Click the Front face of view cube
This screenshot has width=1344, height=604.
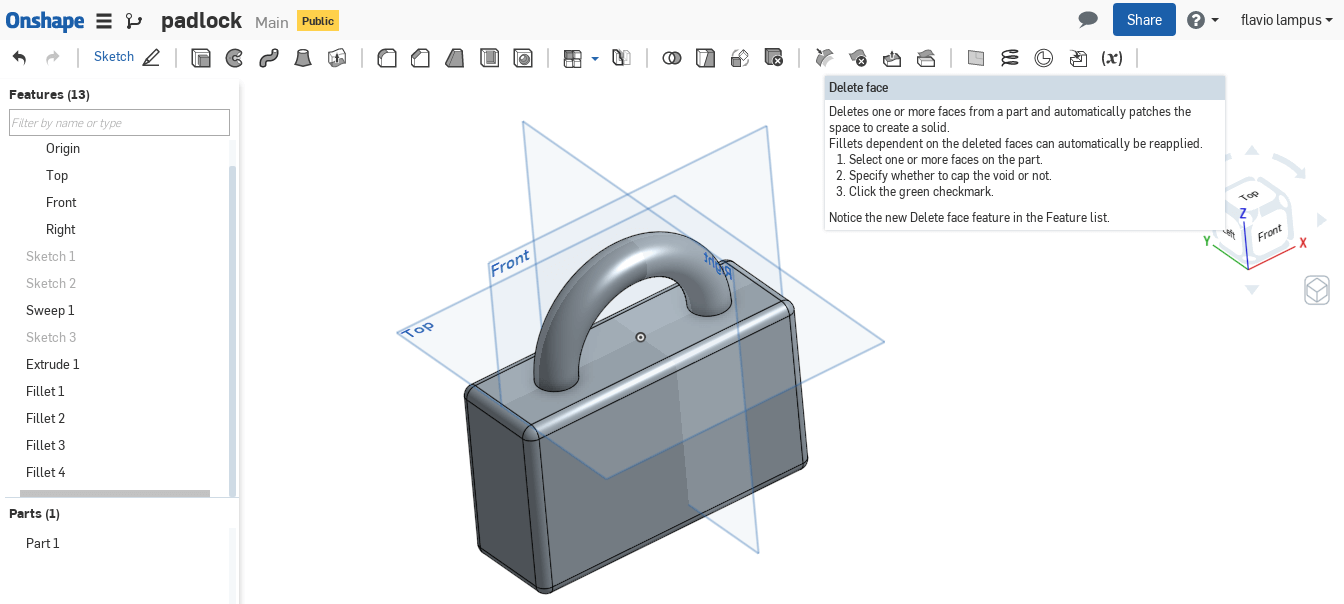(x=1270, y=233)
